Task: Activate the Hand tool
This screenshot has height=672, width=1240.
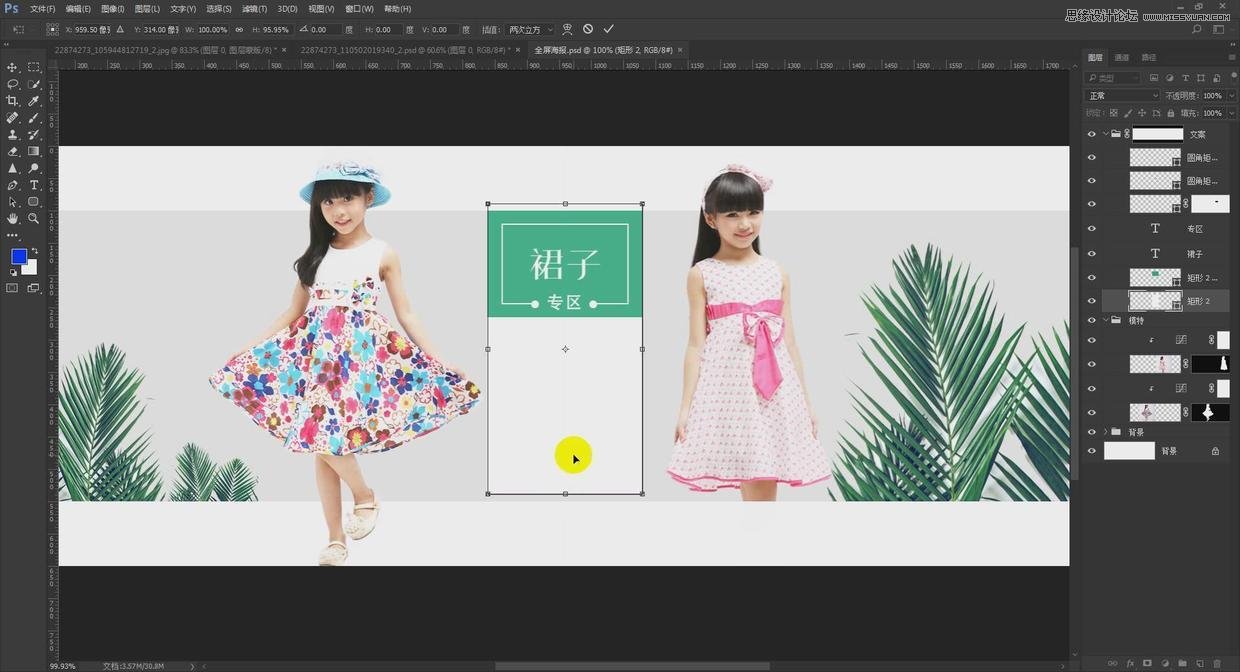Action: [x=13, y=218]
